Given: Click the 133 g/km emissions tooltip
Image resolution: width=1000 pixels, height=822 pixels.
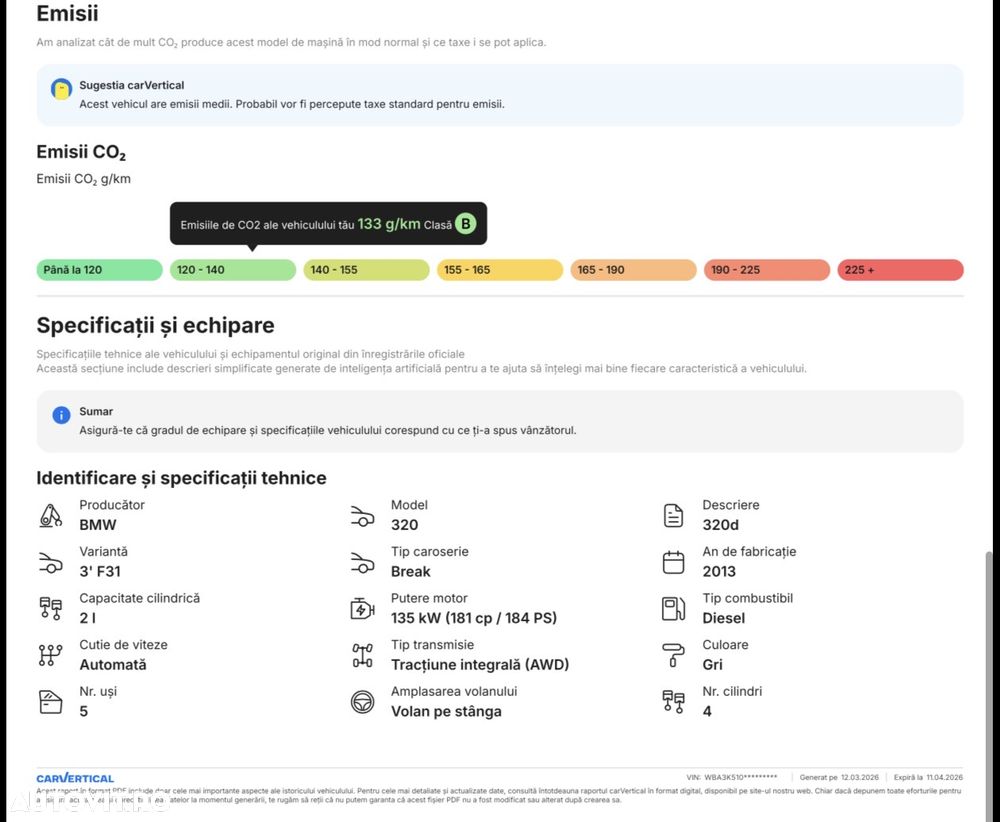Looking at the screenshot, I should pos(328,224).
